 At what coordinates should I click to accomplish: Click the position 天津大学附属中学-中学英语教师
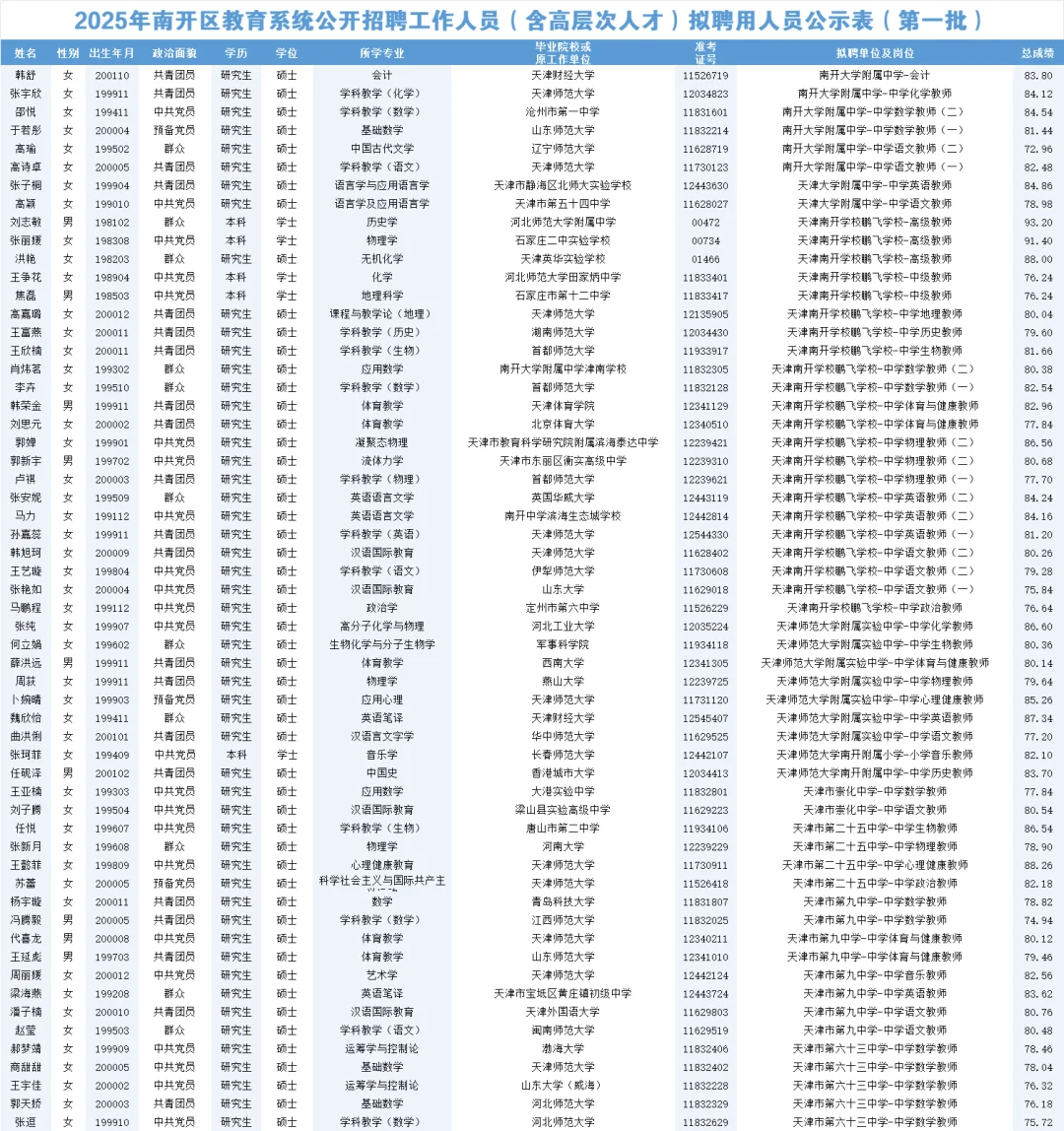tap(874, 185)
